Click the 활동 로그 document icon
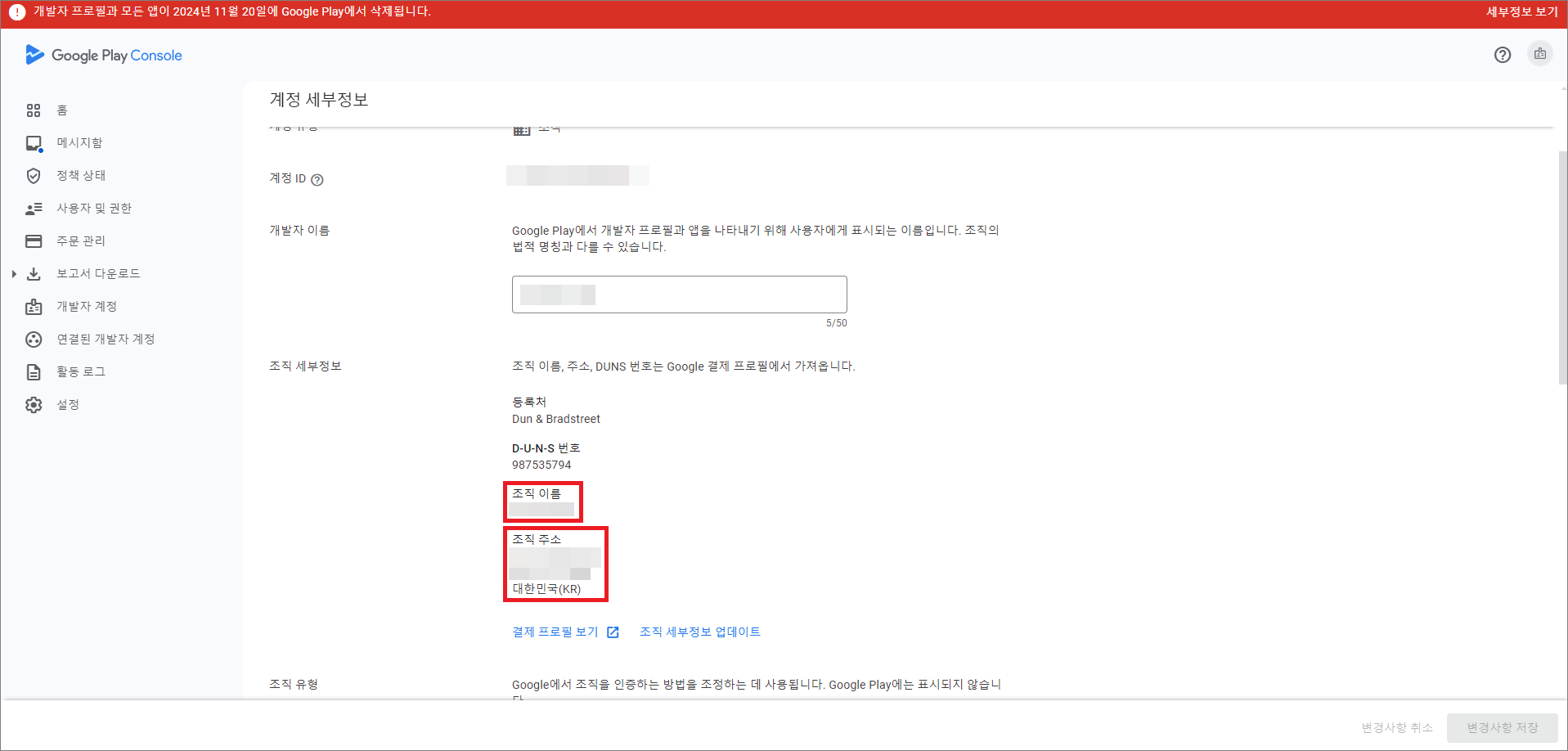The height and width of the screenshot is (751, 1568). (x=34, y=372)
